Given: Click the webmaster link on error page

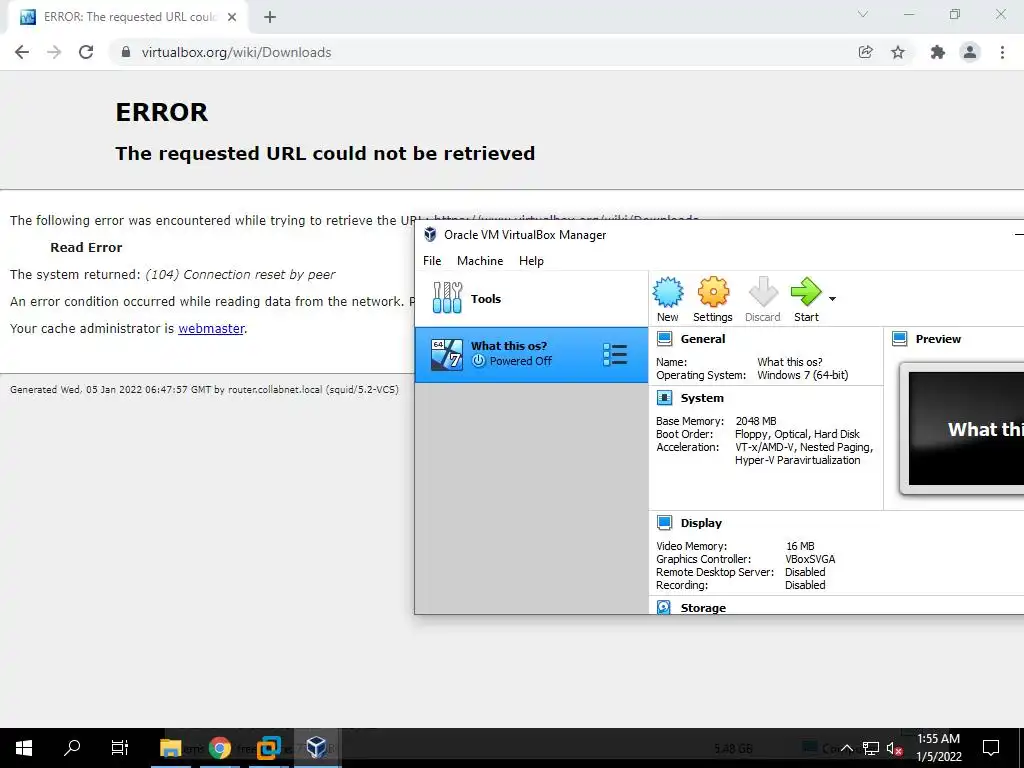Looking at the screenshot, I should click(211, 328).
